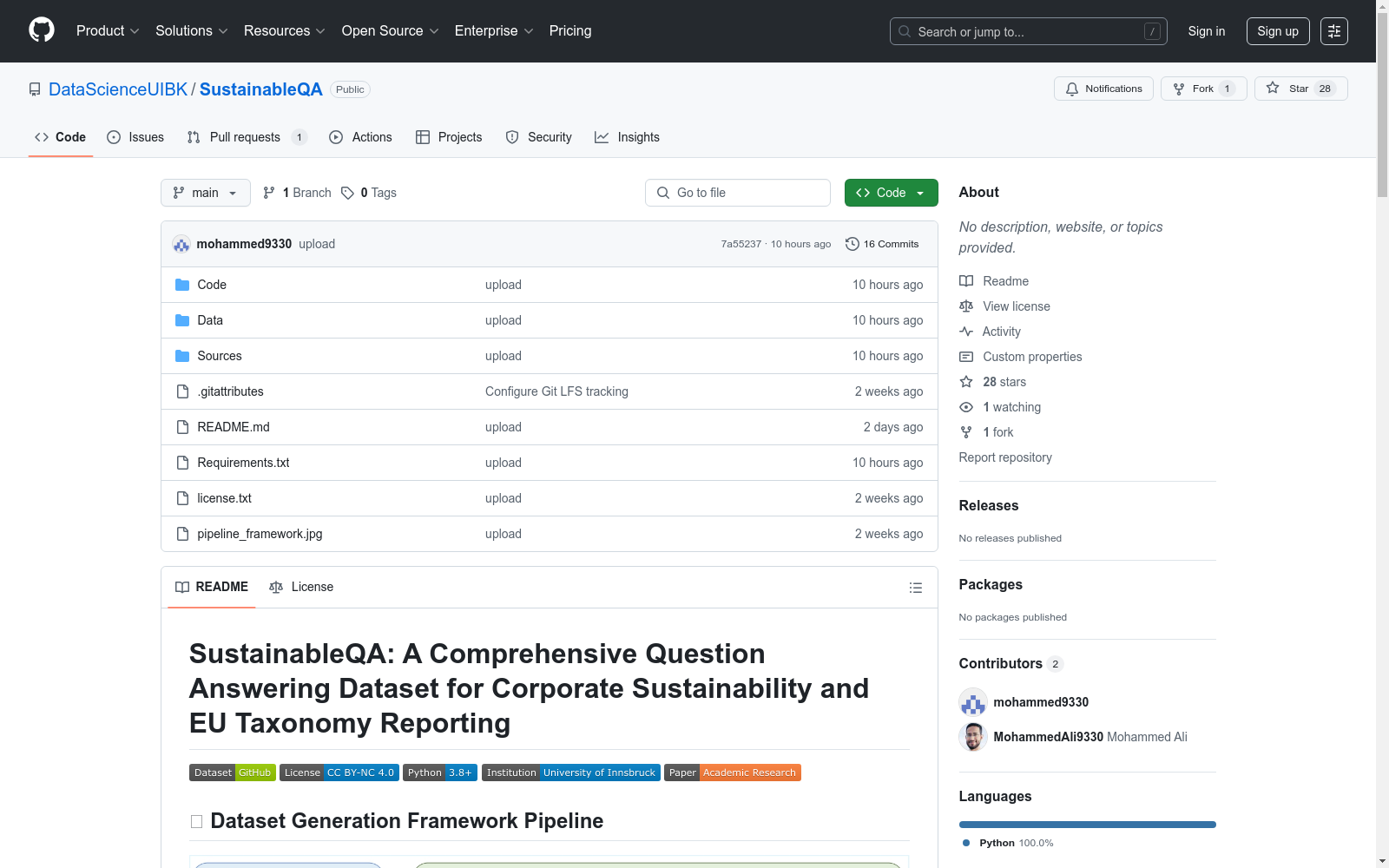Select the README tab in file panel
Screen dimensions: 1389x868
pos(212,588)
